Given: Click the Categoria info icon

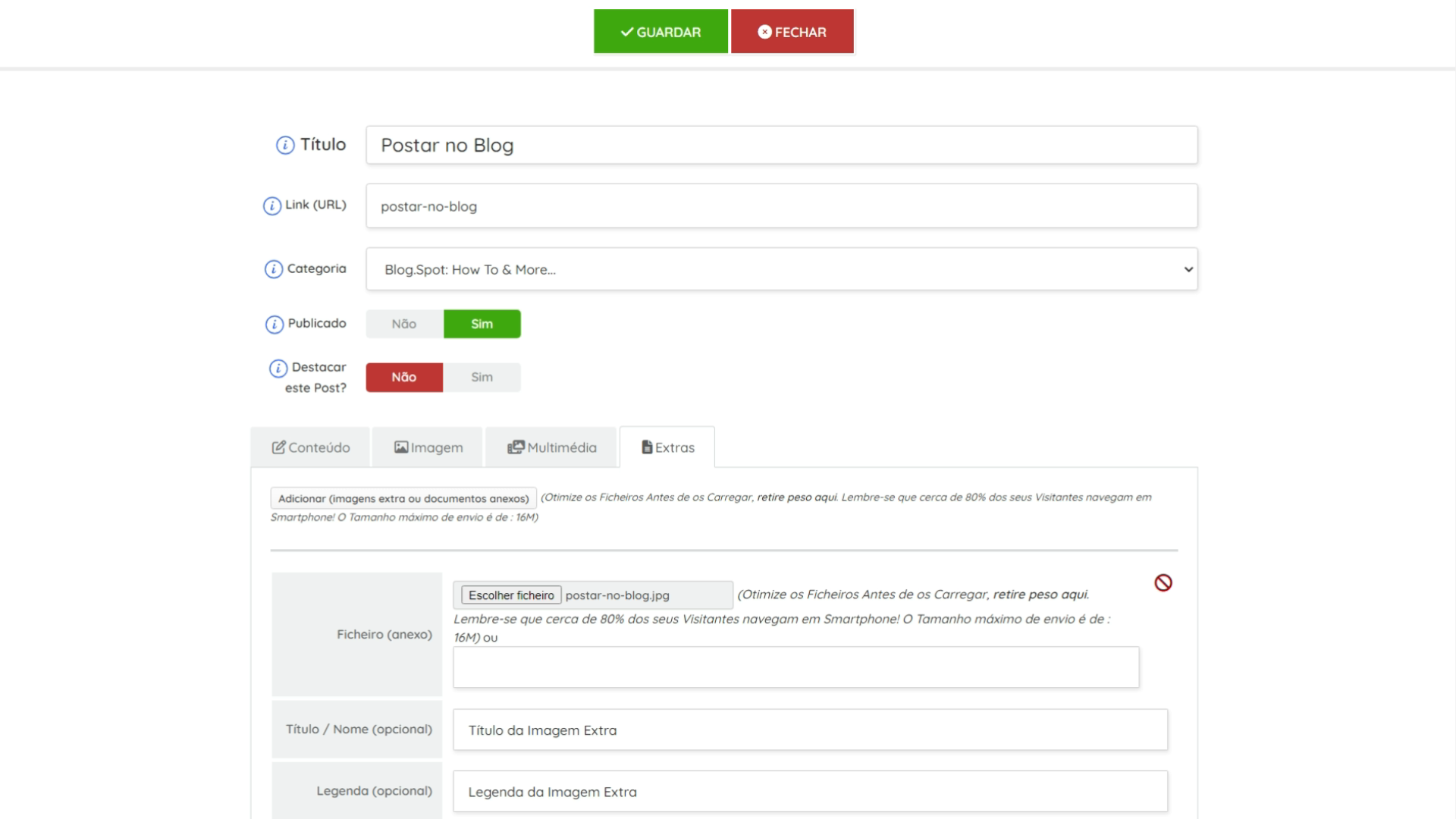Looking at the screenshot, I should coord(273,269).
